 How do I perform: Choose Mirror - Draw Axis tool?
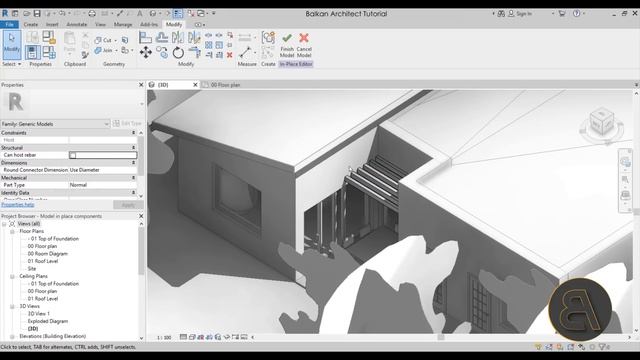[194, 38]
